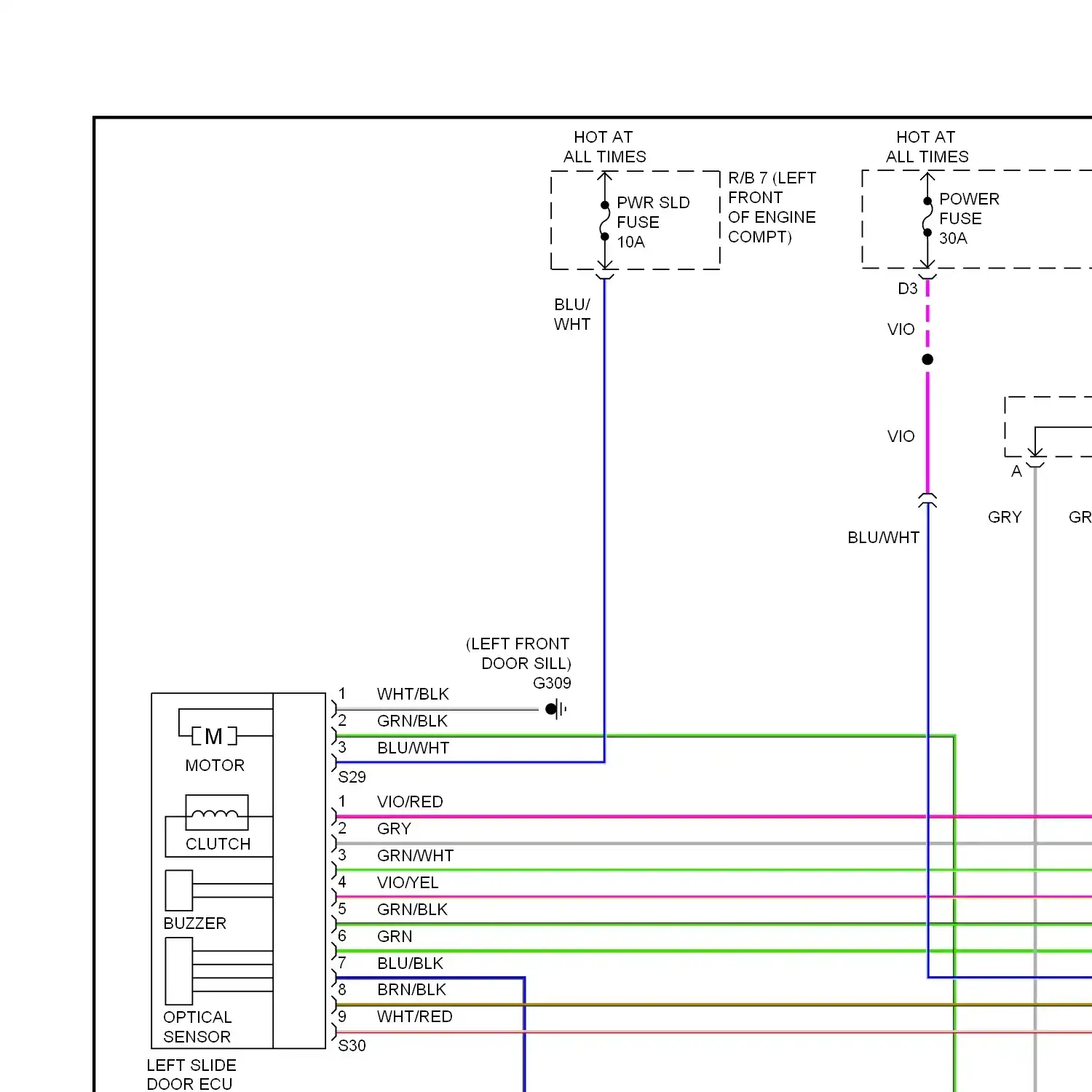Click the BLU/BLK wire label

coord(410,963)
